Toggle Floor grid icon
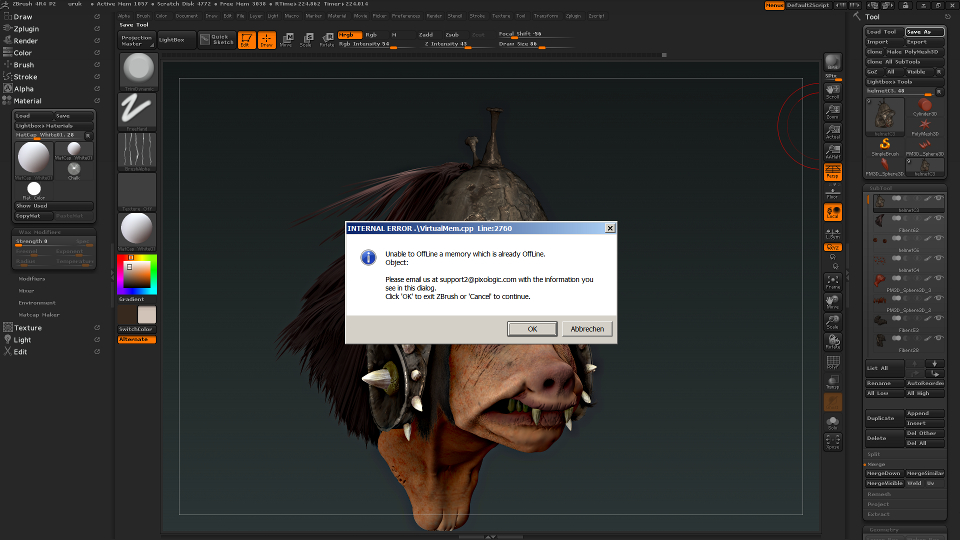This screenshot has height=540, width=960. coord(833,192)
